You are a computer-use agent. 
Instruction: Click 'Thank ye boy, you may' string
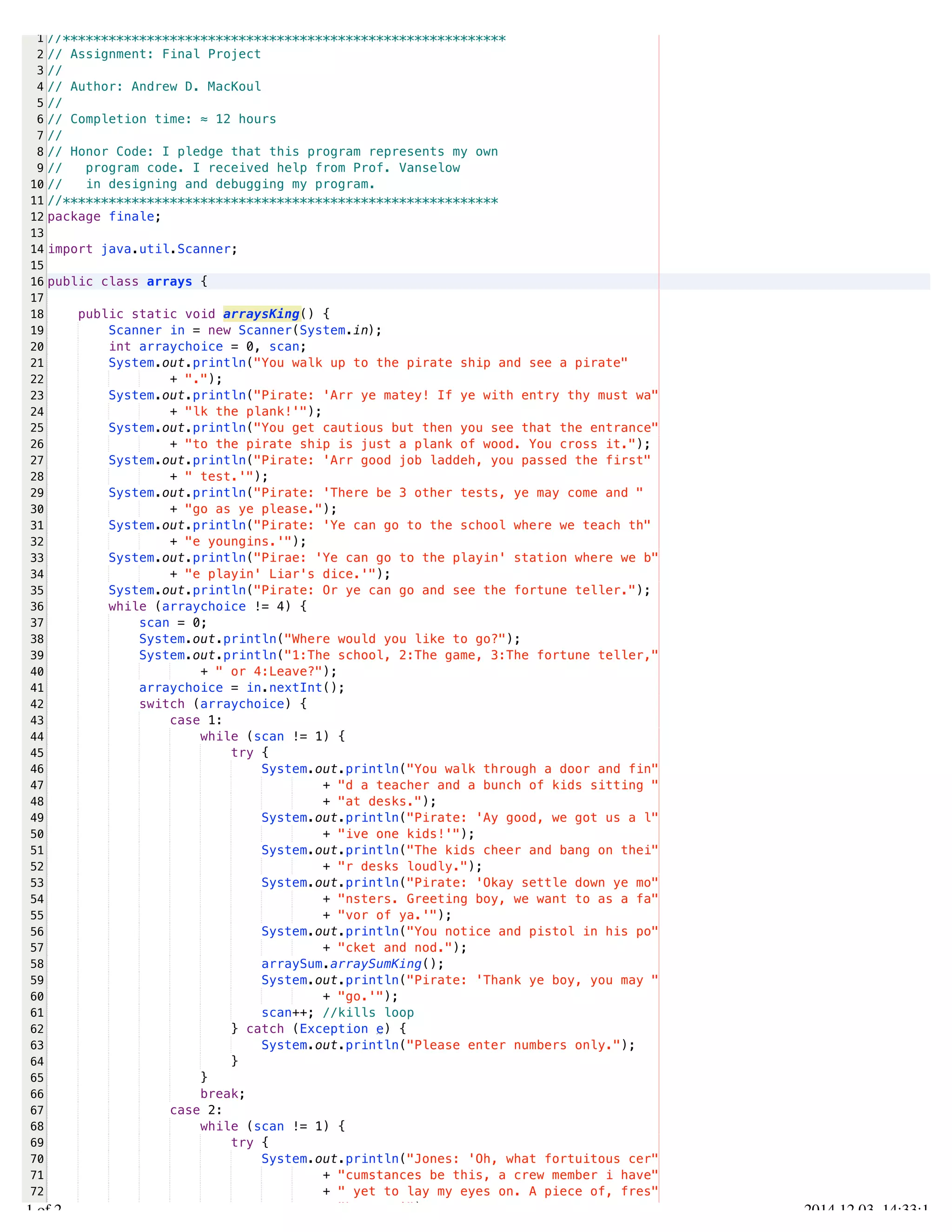click(532, 980)
